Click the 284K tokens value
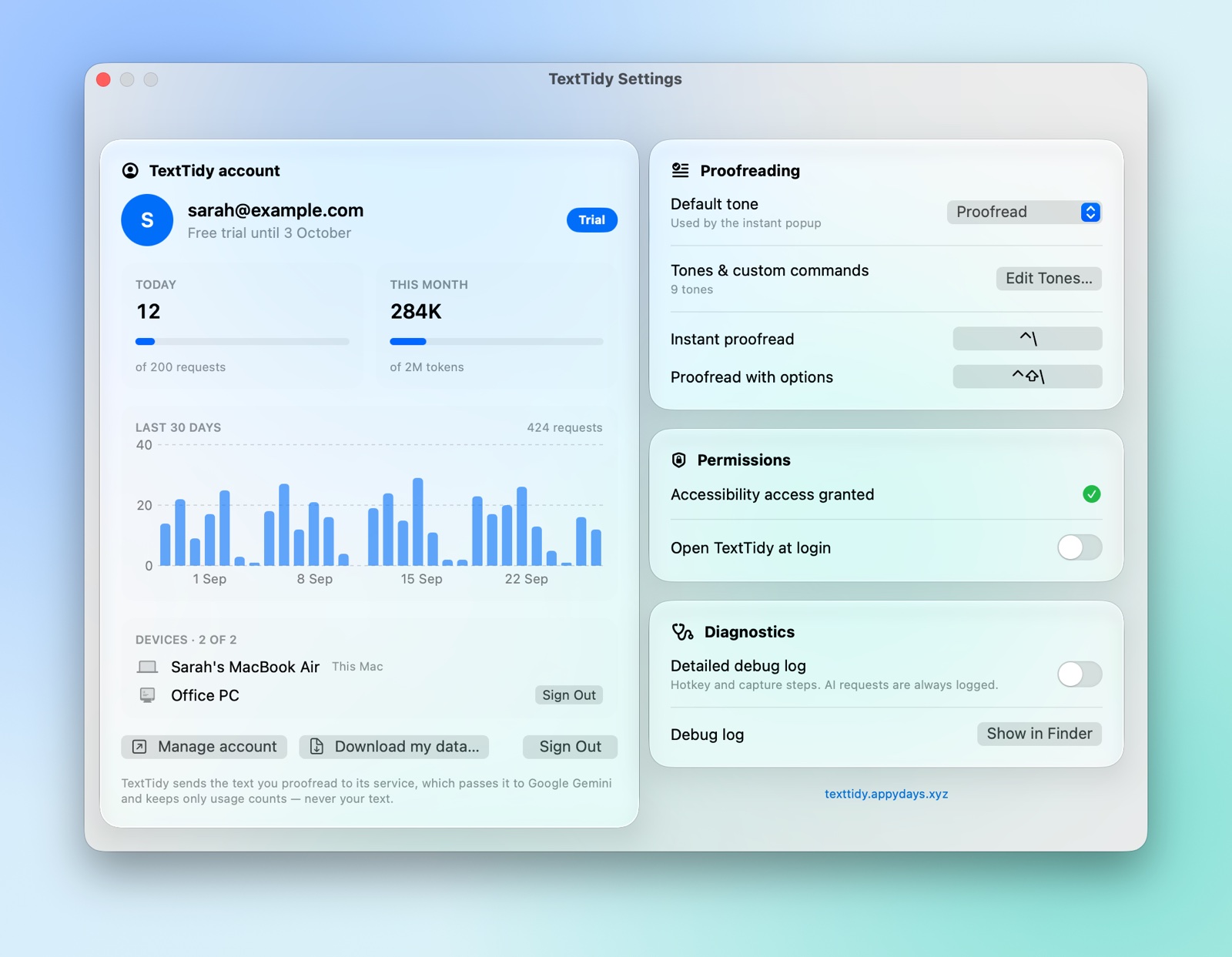This screenshot has width=1232, height=957. (416, 312)
